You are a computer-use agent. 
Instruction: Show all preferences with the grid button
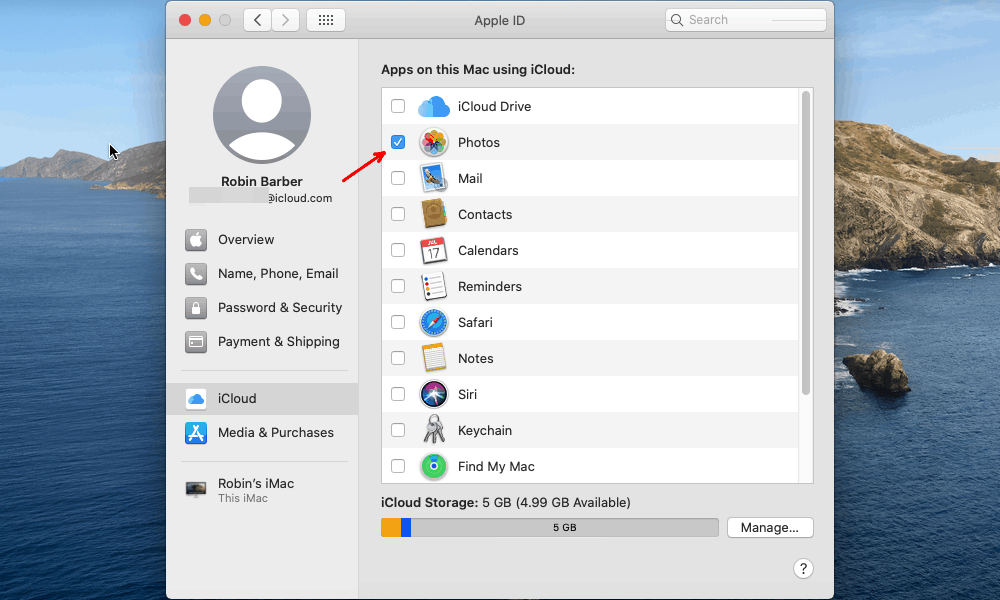[x=326, y=20]
